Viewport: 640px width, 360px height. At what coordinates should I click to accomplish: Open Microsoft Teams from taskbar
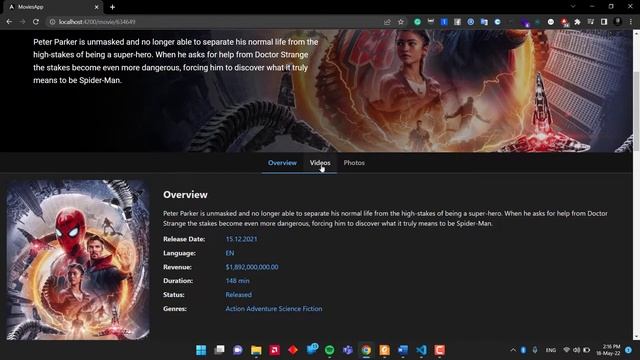pos(348,350)
